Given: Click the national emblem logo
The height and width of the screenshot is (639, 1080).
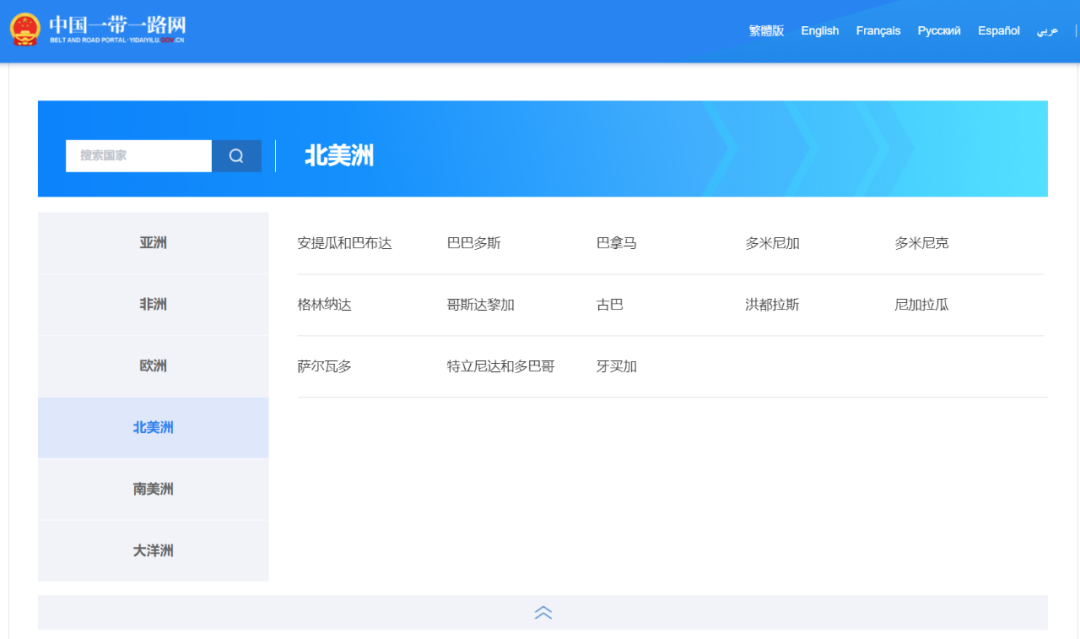Looking at the screenshot, I should [27, 28].
